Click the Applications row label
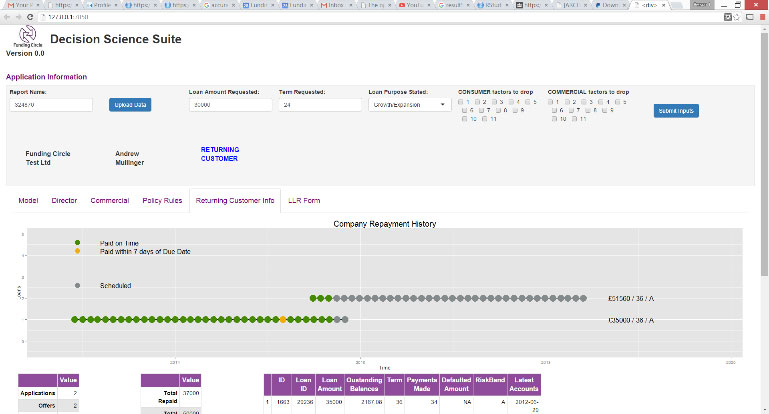 (x=38, y=393)
